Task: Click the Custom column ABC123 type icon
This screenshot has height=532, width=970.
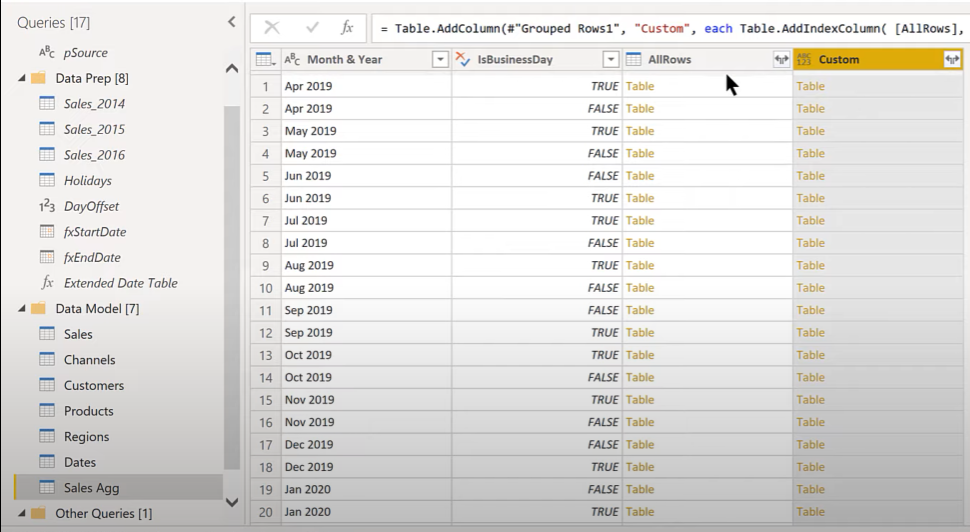Action: [x=804, y=59]
